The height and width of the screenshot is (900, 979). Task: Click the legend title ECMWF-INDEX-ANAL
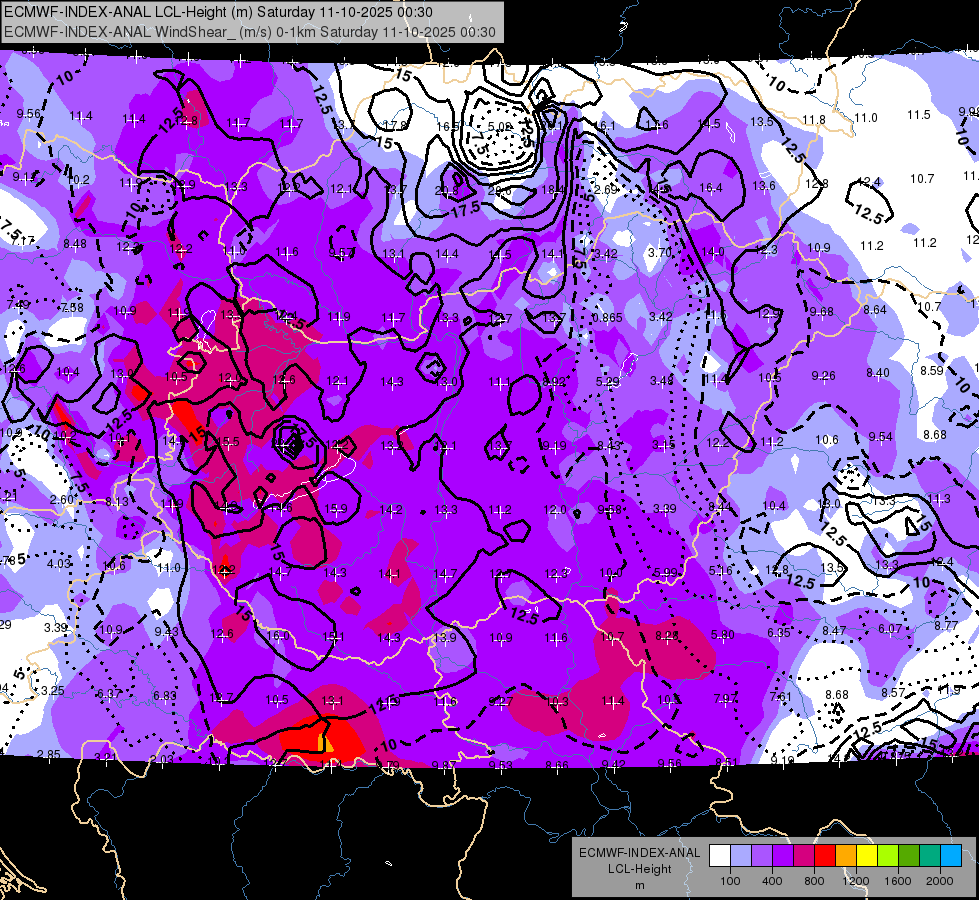pos(639,853)
